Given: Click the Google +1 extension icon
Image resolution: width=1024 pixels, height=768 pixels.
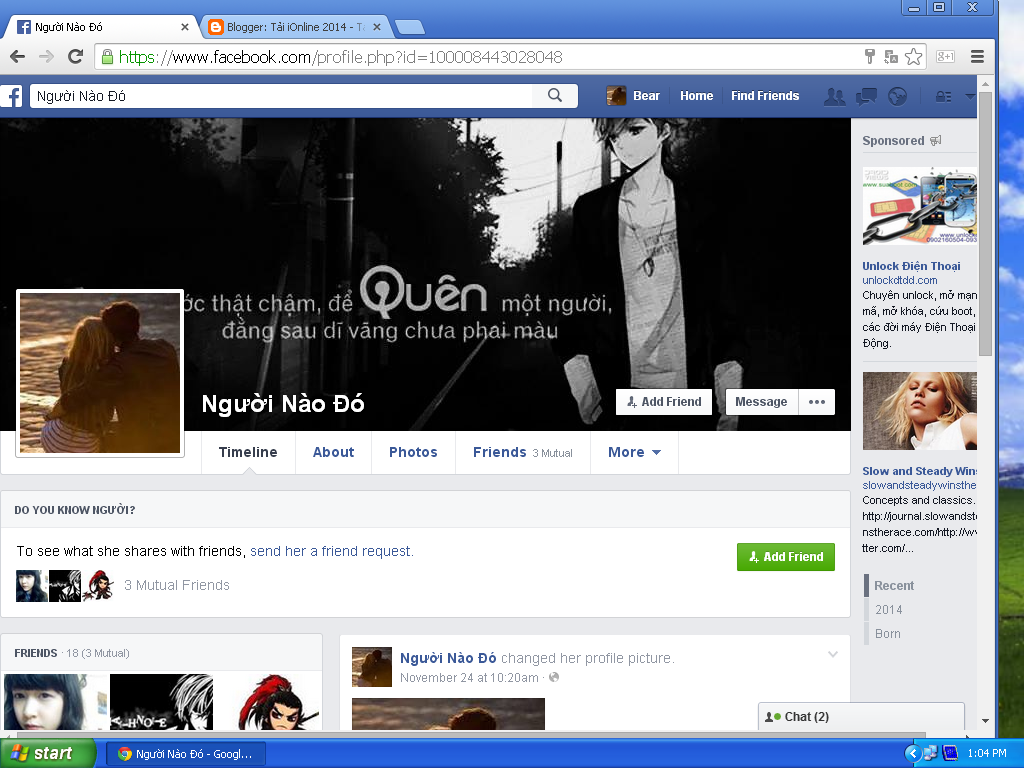Looking at the screenshot, I should pyautogui.click(x=946, y=57).
